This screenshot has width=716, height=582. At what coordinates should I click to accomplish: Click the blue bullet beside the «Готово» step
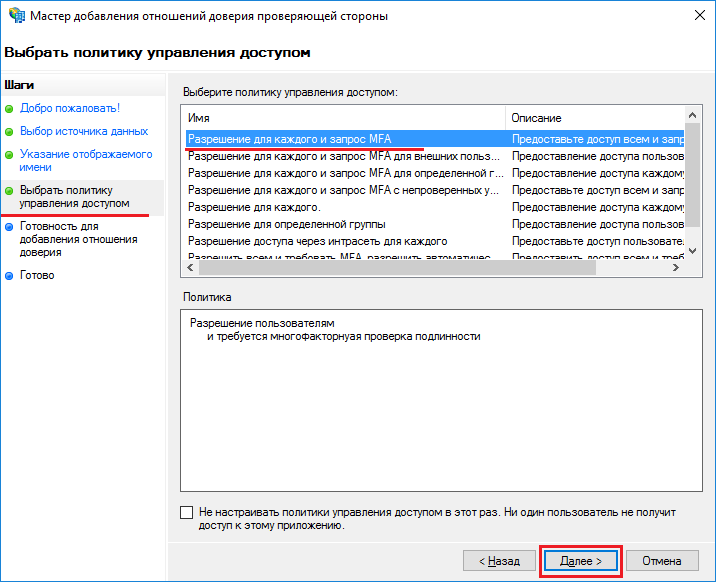point(9,276)
